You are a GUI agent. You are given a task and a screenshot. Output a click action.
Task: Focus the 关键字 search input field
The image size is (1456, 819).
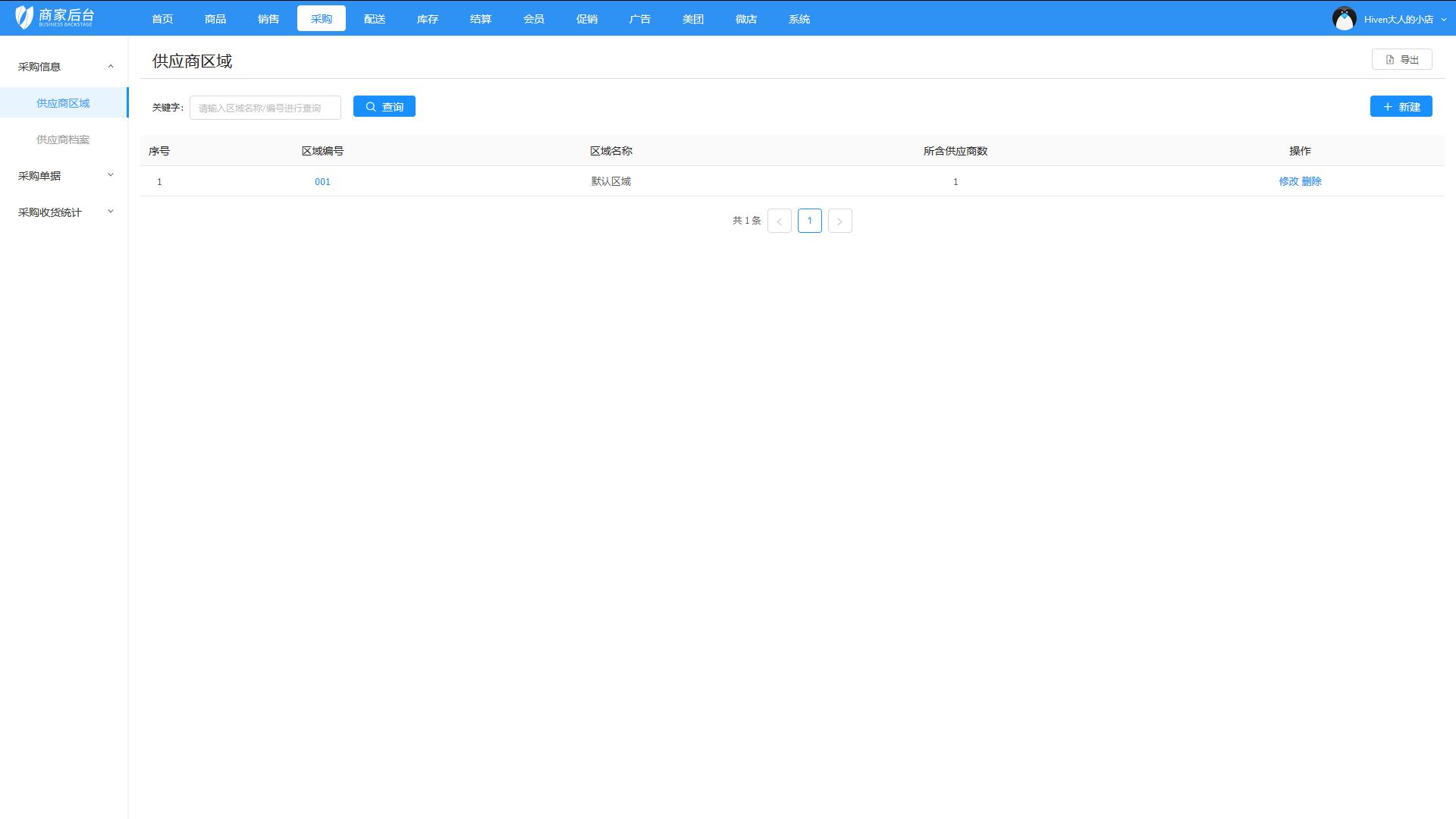click(265, 108)
